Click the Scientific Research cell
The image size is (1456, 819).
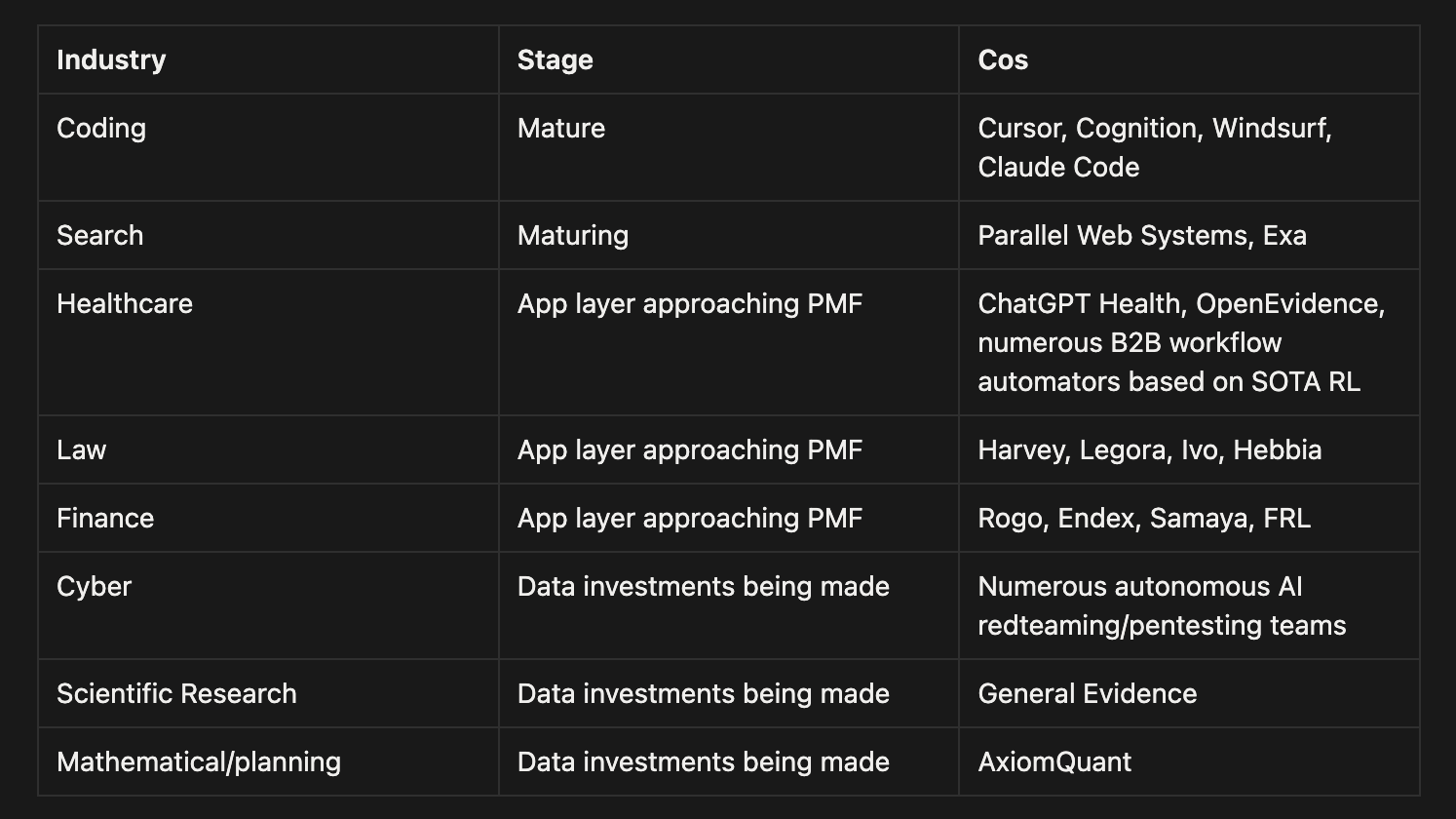tap(268, 693)
